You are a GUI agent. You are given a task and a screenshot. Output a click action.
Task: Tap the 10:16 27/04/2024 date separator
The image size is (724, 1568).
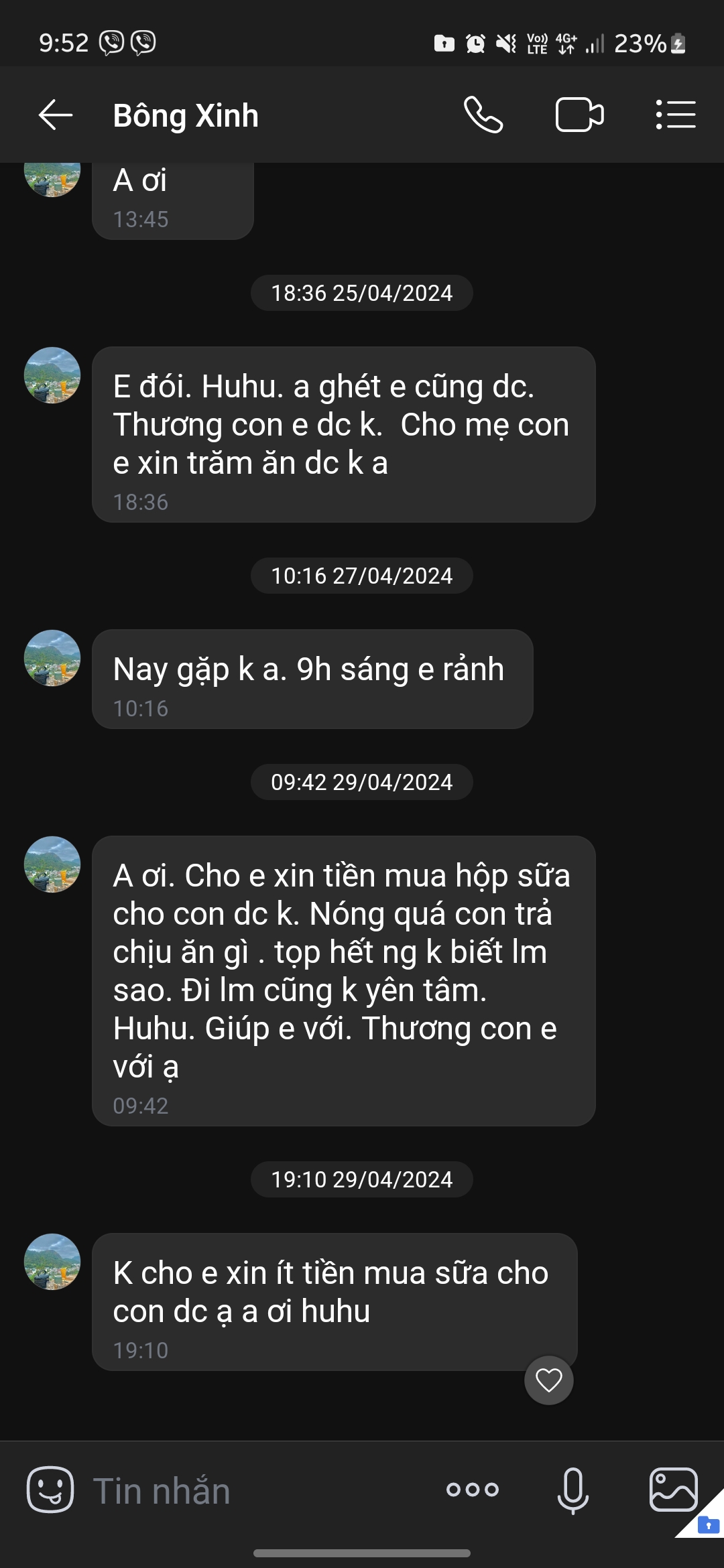tap(362, 576)
